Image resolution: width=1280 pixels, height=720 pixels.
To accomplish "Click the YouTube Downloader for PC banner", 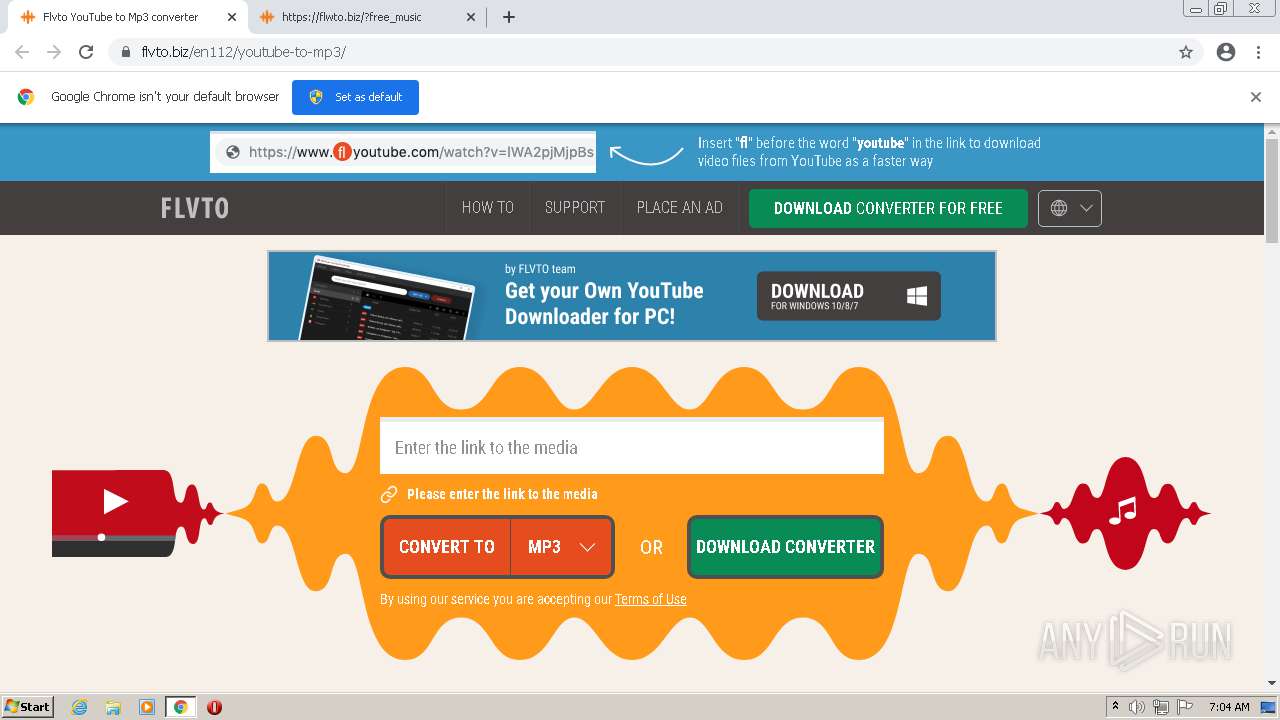I will (x=632, y=296).
